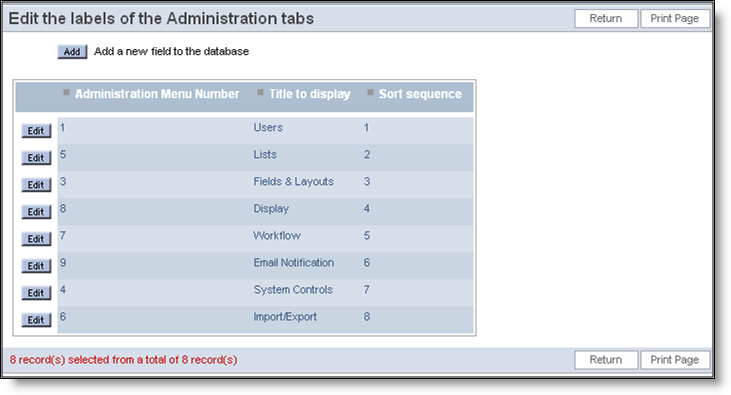Select the 'Lists' title cell
This screenshot has width=731, height=395.
pyautogui.click(x=265, y=154)
